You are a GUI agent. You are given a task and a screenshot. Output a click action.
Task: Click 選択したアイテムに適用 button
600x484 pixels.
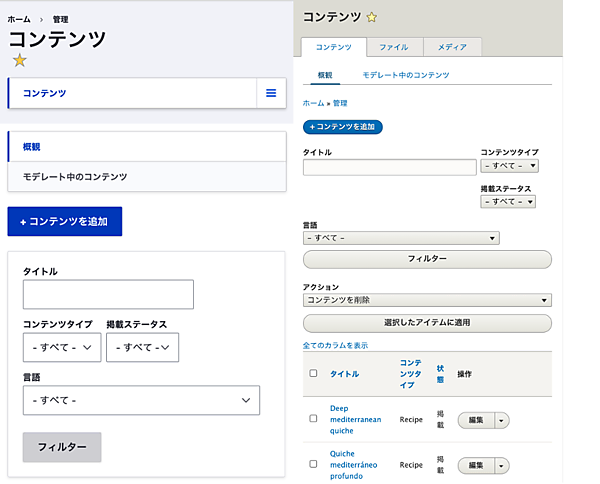[x=427, y=323]
